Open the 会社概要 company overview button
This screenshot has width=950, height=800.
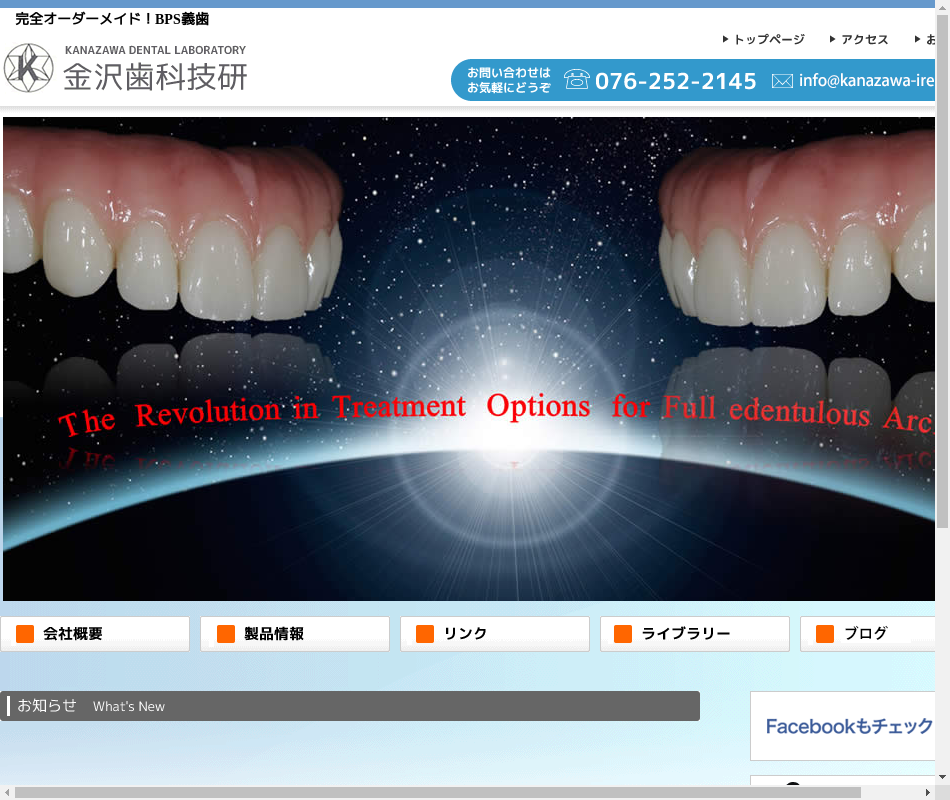(x=95, y=634)
